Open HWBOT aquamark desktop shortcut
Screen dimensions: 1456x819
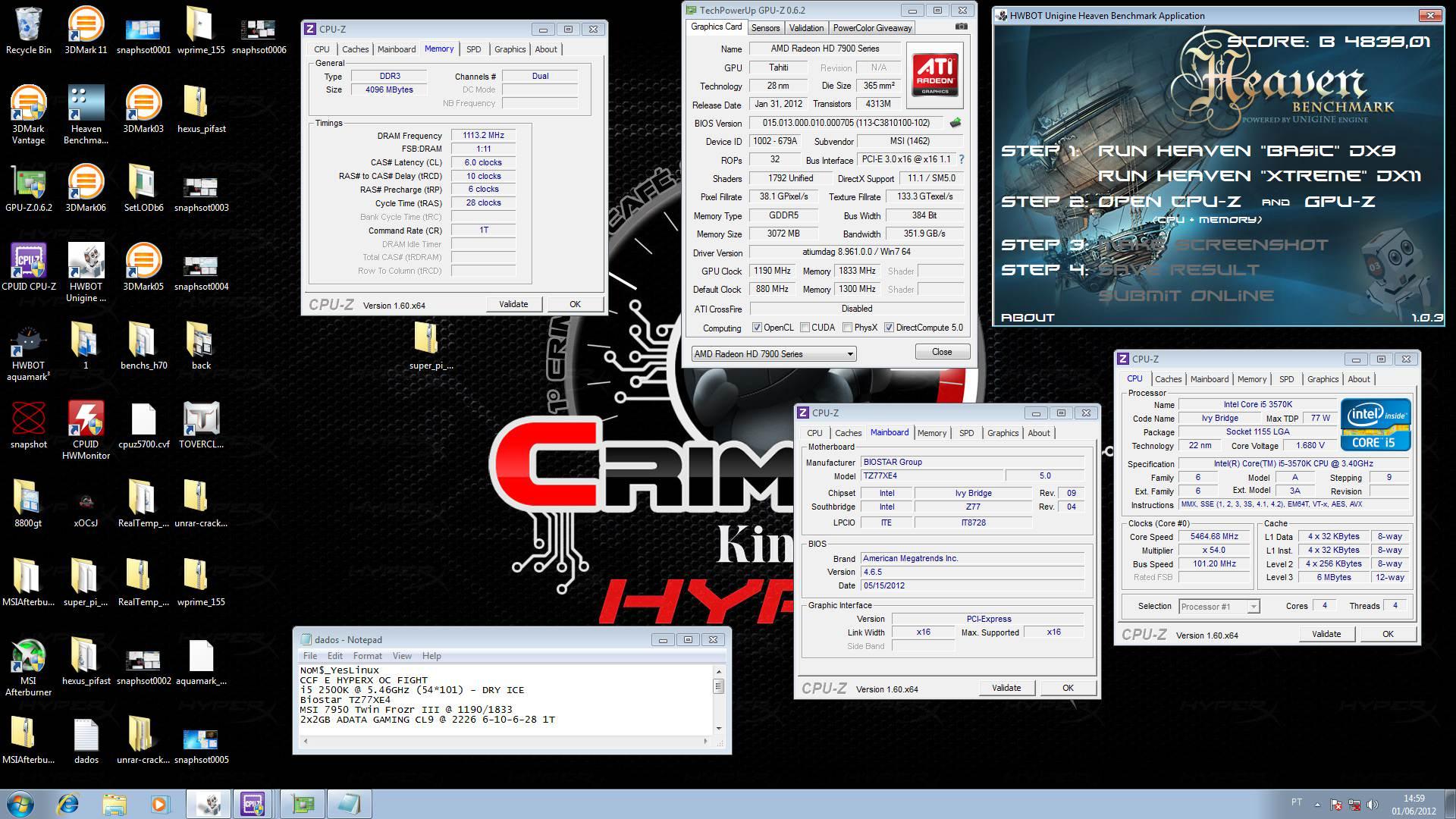click(x=28, y=351)
